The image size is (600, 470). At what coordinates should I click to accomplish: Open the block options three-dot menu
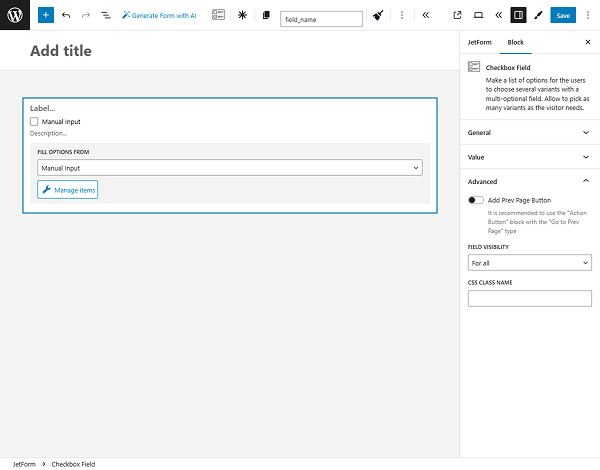click(x=402, y=15)
